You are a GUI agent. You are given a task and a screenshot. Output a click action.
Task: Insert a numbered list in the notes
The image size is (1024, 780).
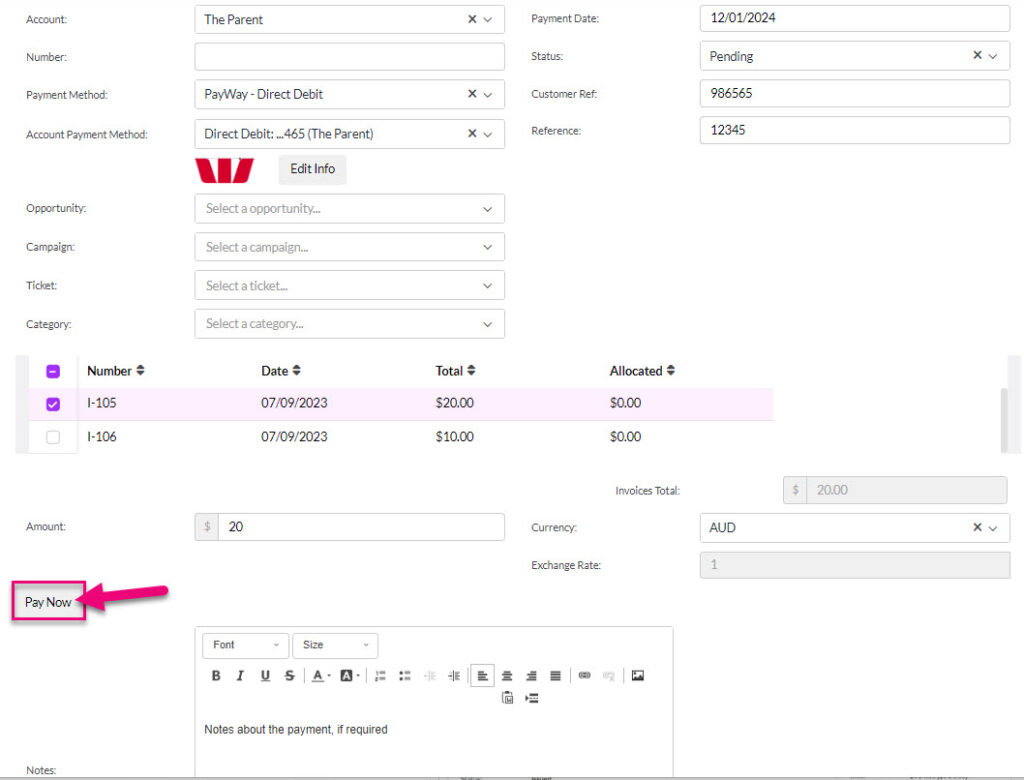pyautogui.click(x=380, y=675)
